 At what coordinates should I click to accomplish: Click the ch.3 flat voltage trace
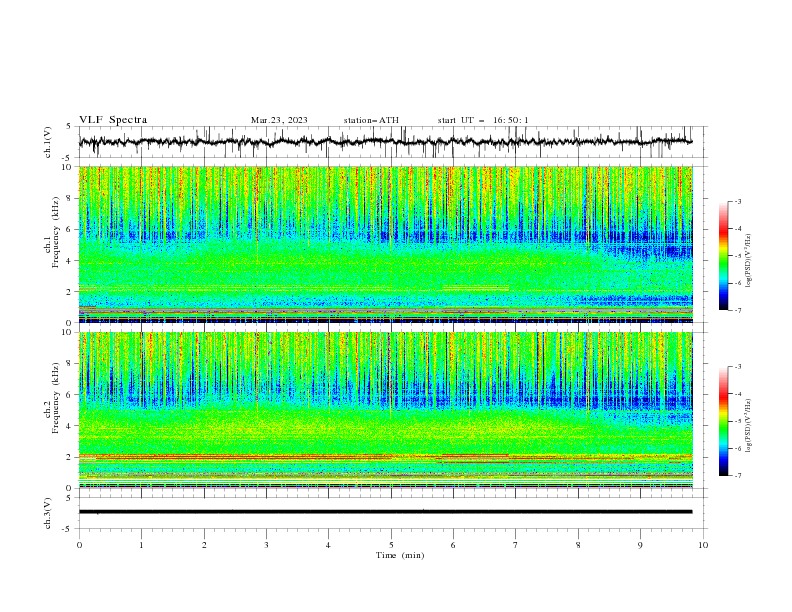point(386,512)
